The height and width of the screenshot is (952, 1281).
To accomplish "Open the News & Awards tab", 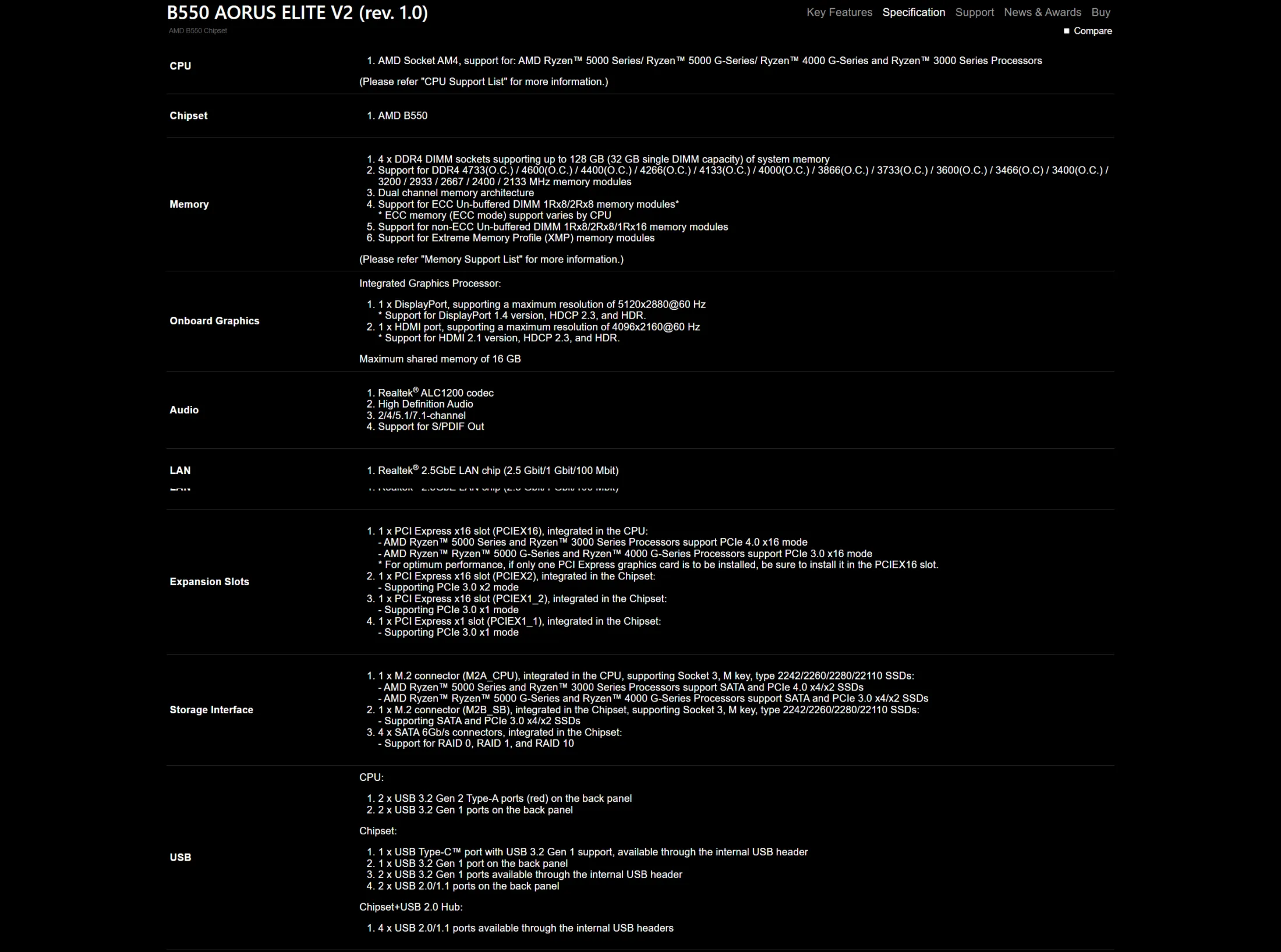I will coord(1042,12).
